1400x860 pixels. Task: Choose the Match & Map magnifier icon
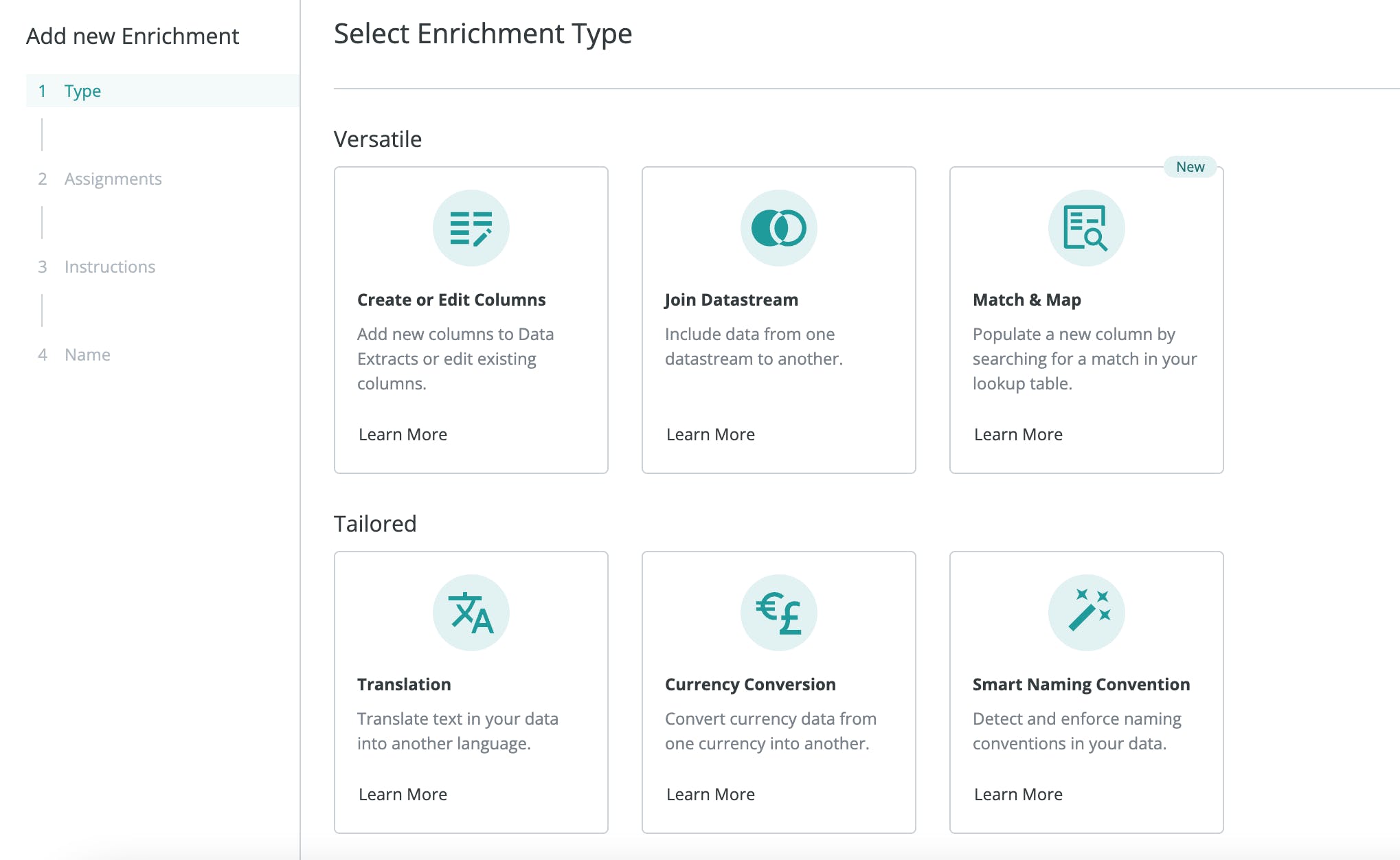point(1086,228)
